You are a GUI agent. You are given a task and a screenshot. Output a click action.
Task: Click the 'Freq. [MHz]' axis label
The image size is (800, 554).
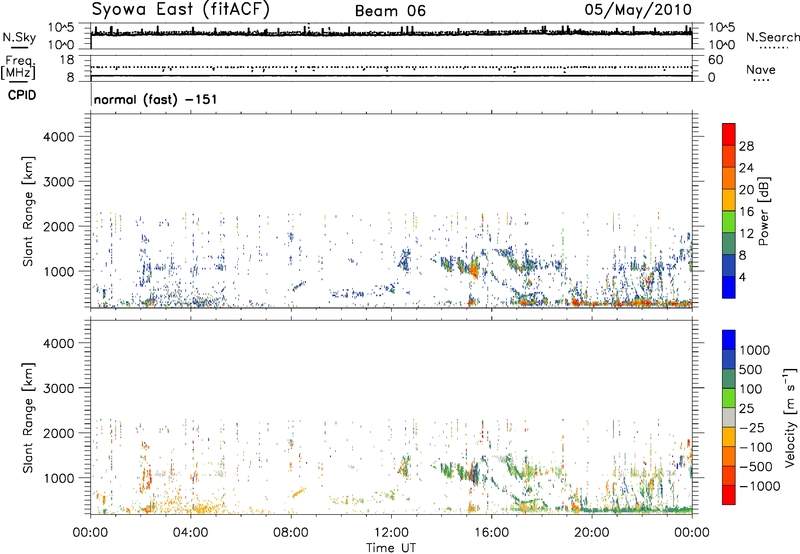[18, 68]
